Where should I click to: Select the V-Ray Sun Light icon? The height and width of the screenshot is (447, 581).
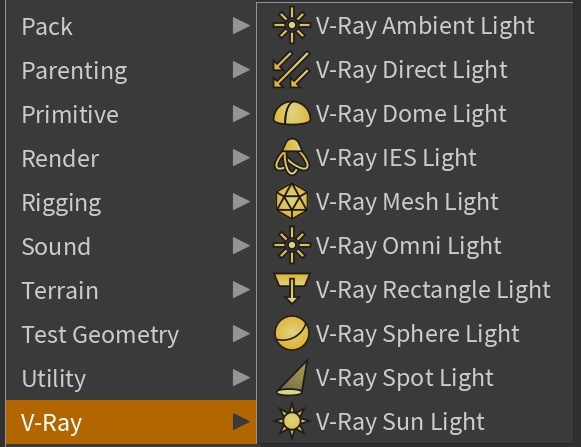292,421
